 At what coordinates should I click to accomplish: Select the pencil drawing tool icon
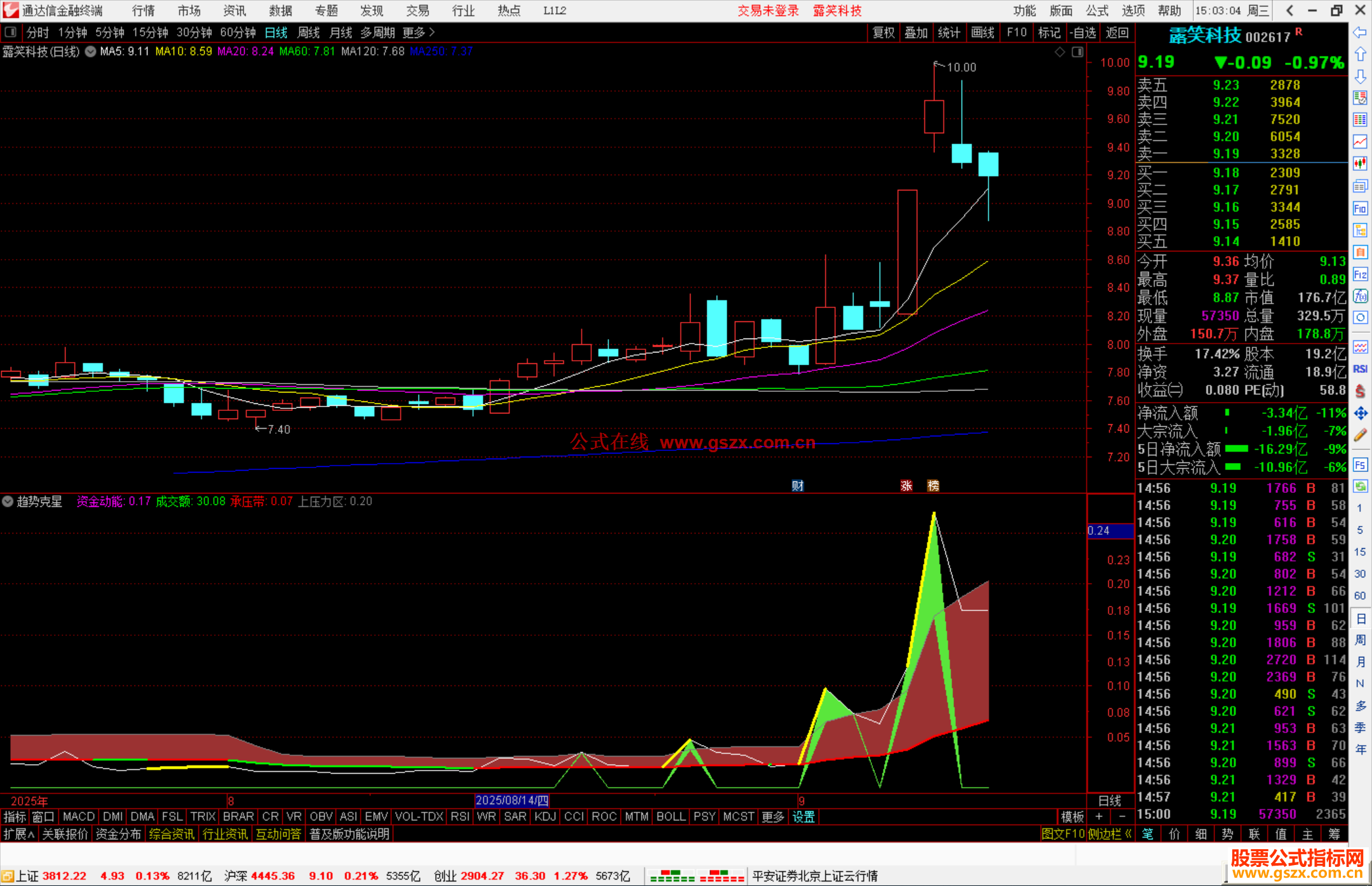point(1360,435)
